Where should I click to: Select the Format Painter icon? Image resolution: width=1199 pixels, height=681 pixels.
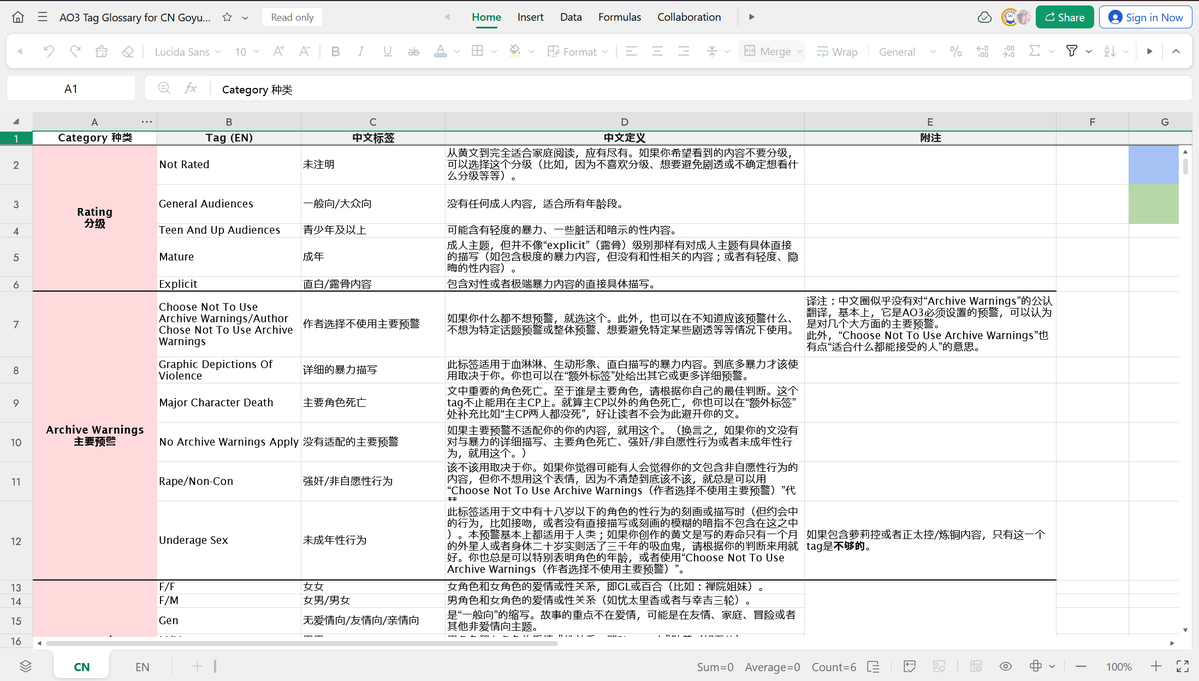point(101,51)
